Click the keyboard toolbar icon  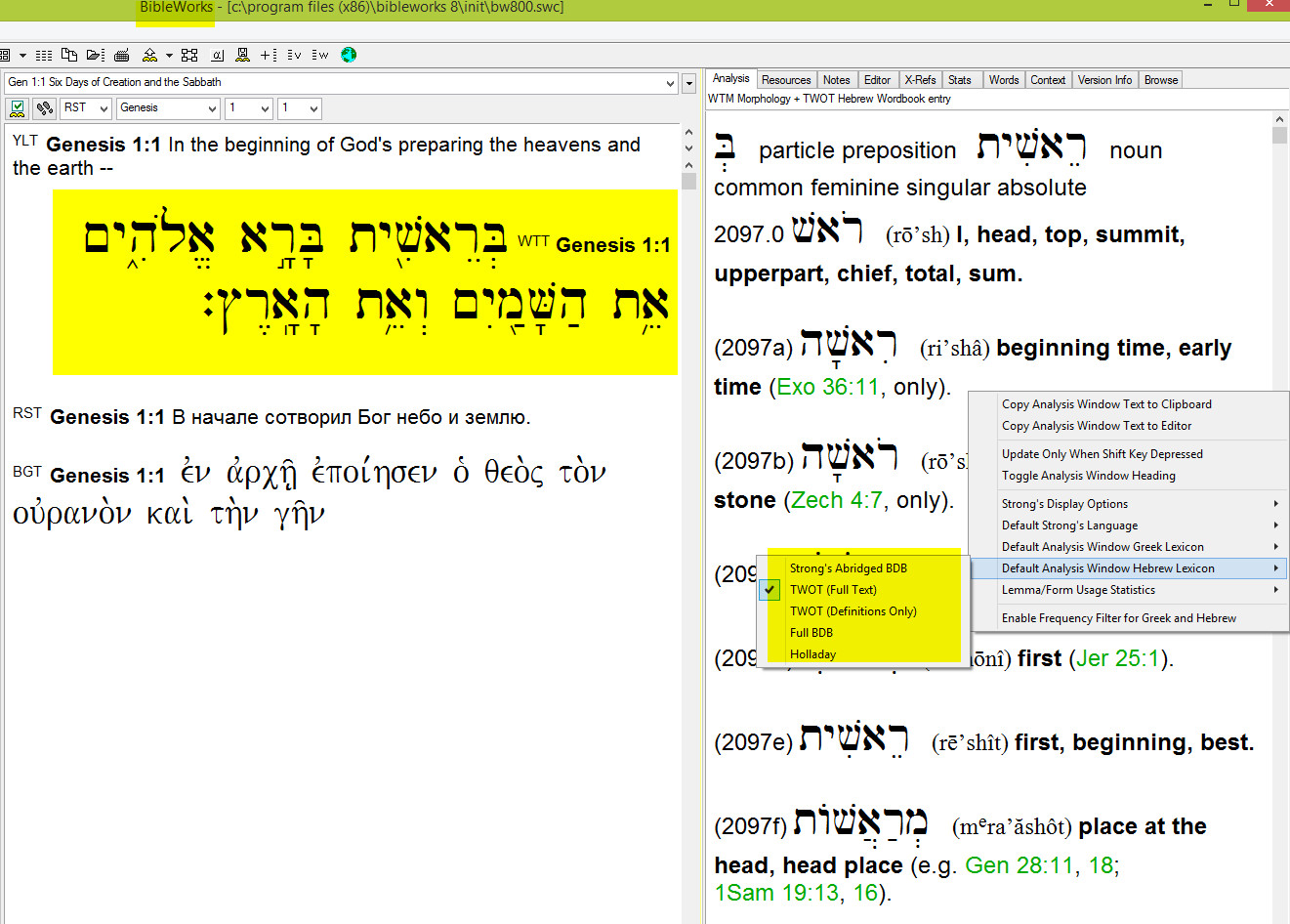point(122,55)
